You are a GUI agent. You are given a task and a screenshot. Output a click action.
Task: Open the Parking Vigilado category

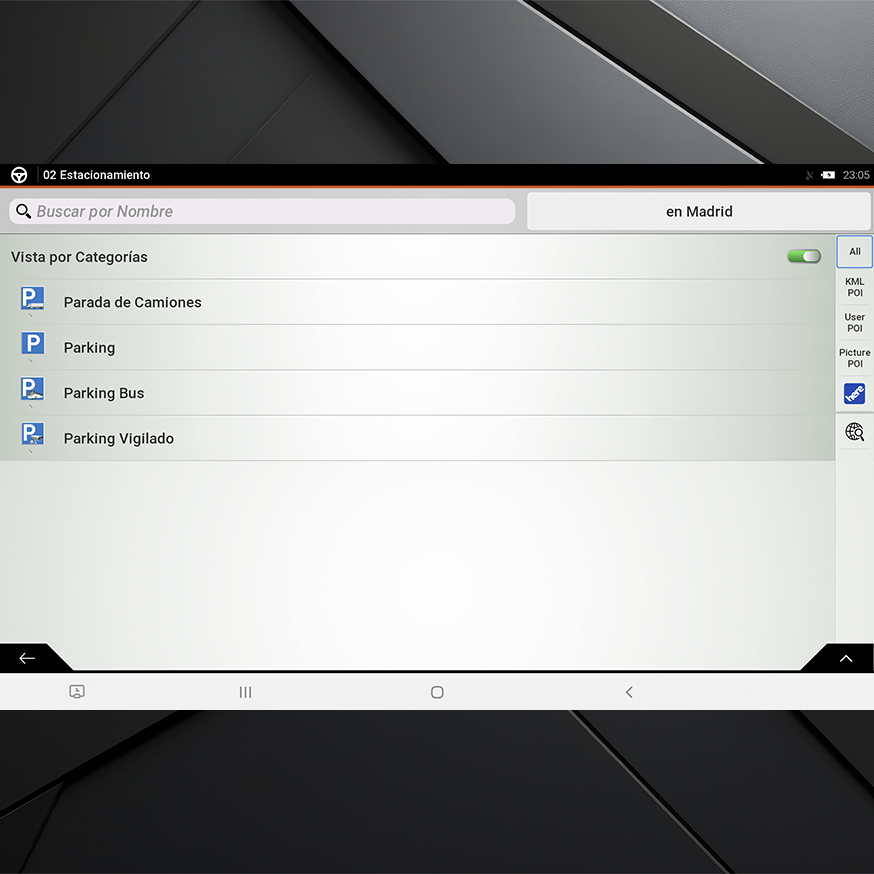[x=119, y=439]
